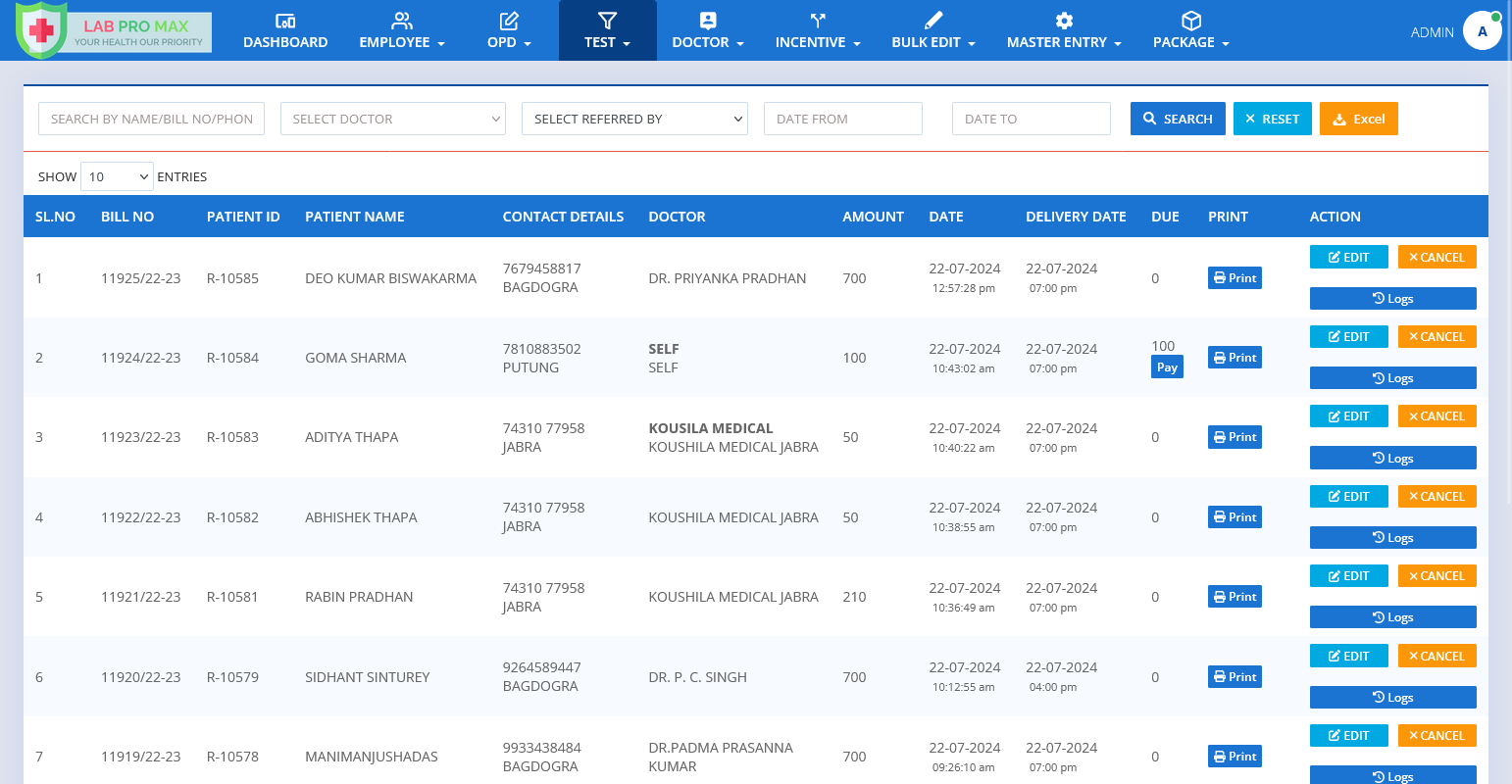Click the Bulk Edit pencil icon
This screenshot has width=1512, height=784.
point(932,21)
